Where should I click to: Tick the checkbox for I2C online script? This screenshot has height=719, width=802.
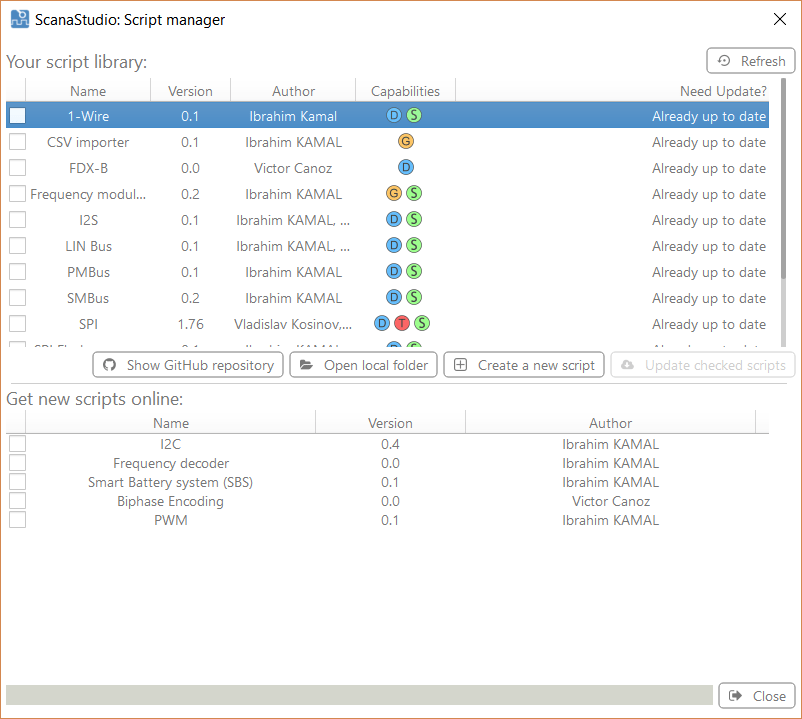pos(18,444)
